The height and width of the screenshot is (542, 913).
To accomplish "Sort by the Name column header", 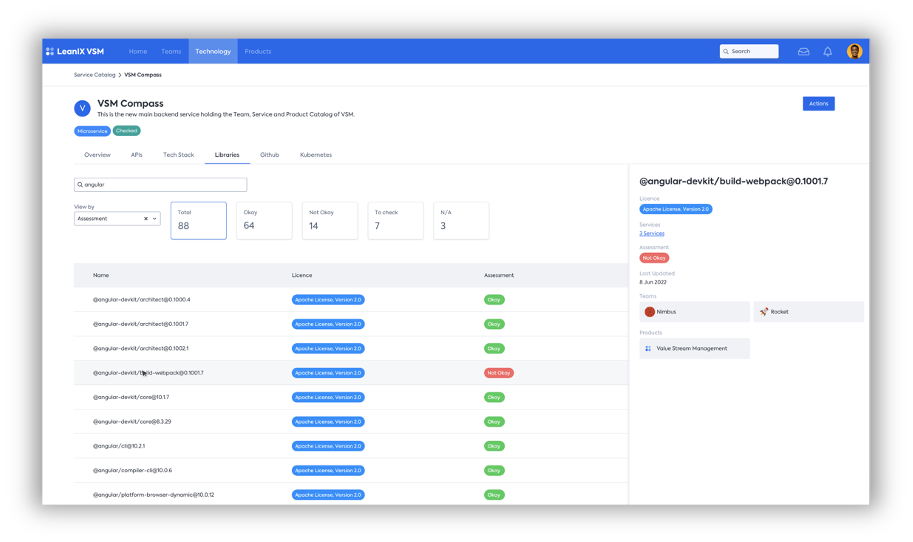I will (x=101, y=275).
